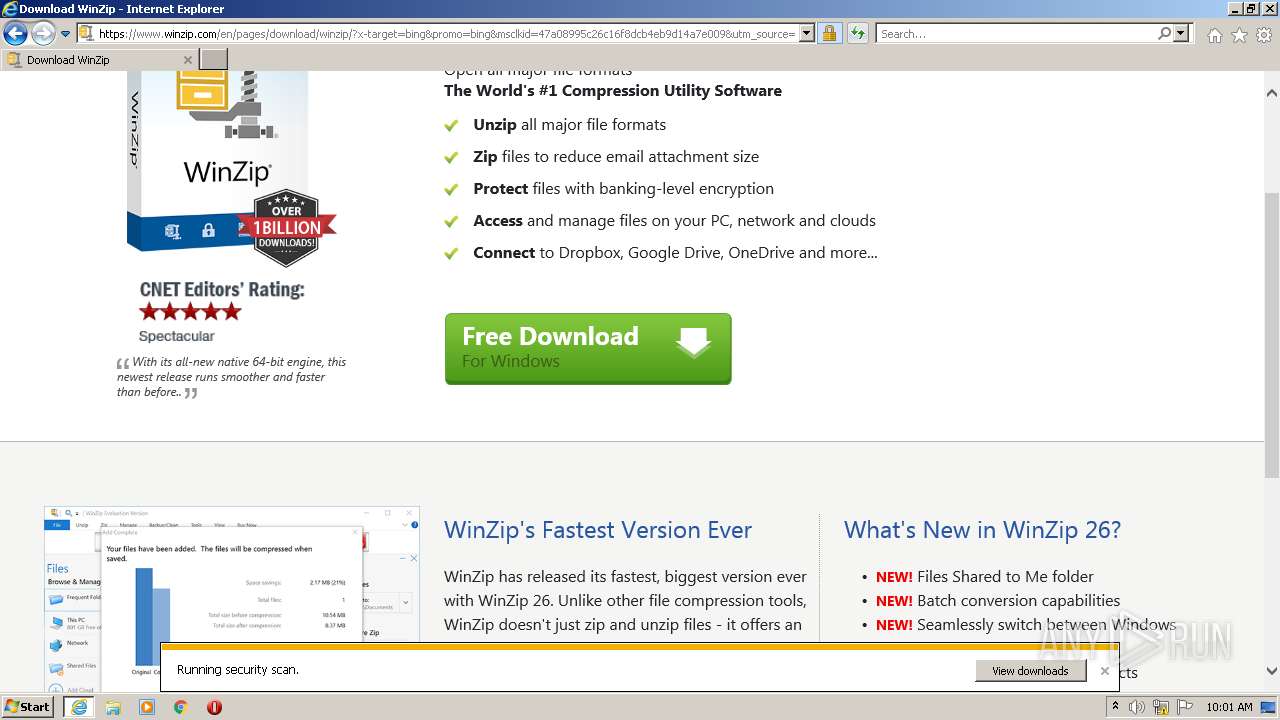
Task: Click the Free Download For Windows button
Action: (x=588, y=348)
